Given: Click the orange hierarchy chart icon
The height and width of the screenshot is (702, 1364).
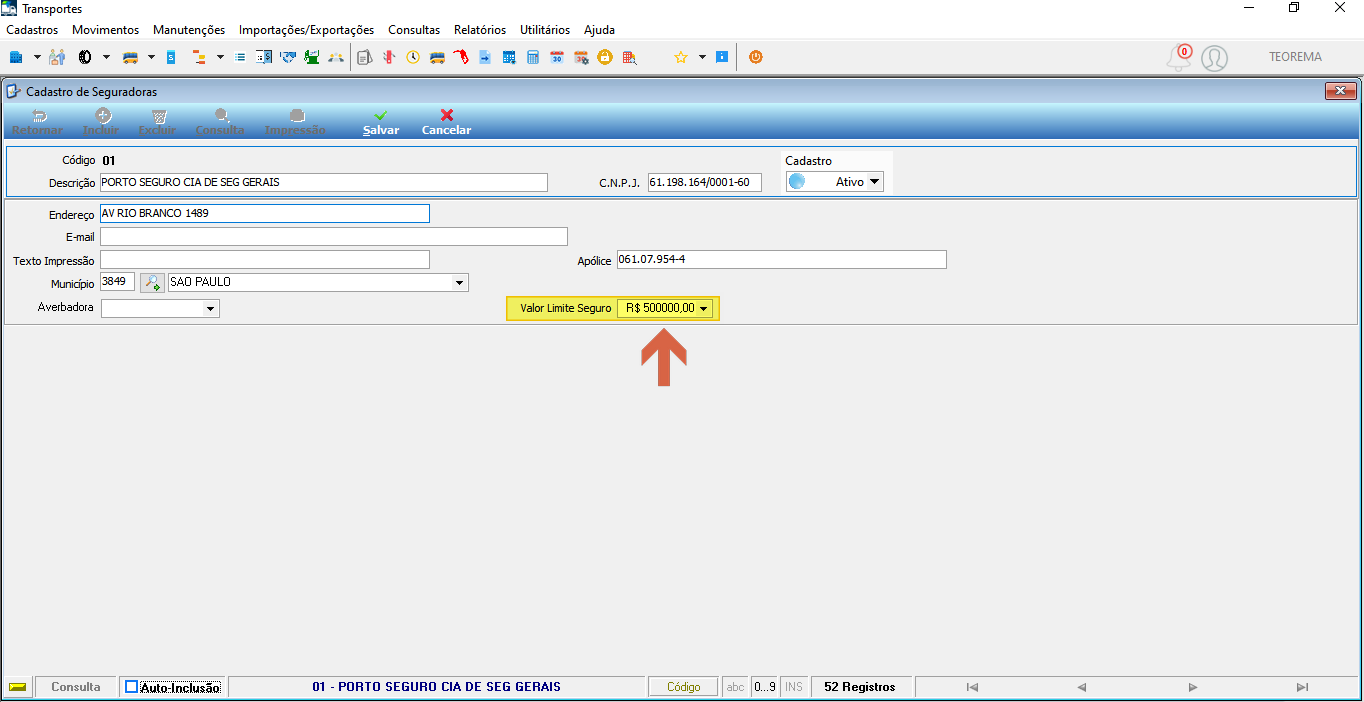Looking at the screenshot, I should [x=198, y=57].
